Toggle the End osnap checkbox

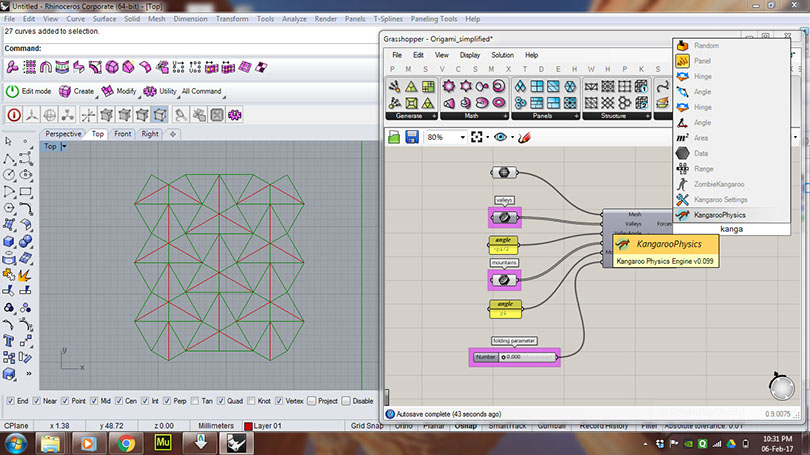10,401
